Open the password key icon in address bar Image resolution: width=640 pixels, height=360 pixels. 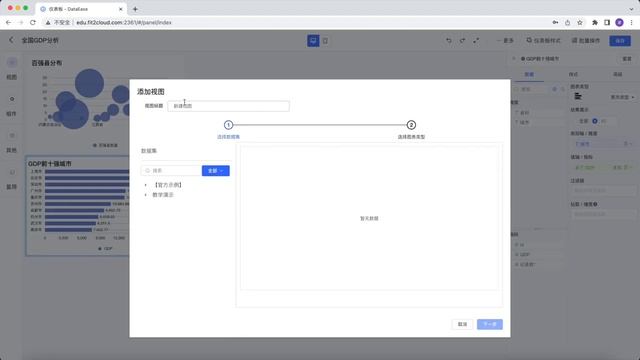[555, 22]
